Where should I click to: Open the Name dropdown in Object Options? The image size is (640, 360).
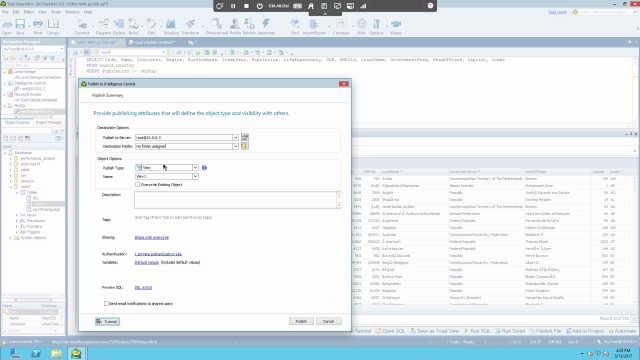pyautogui.click(x=195, y=176)
